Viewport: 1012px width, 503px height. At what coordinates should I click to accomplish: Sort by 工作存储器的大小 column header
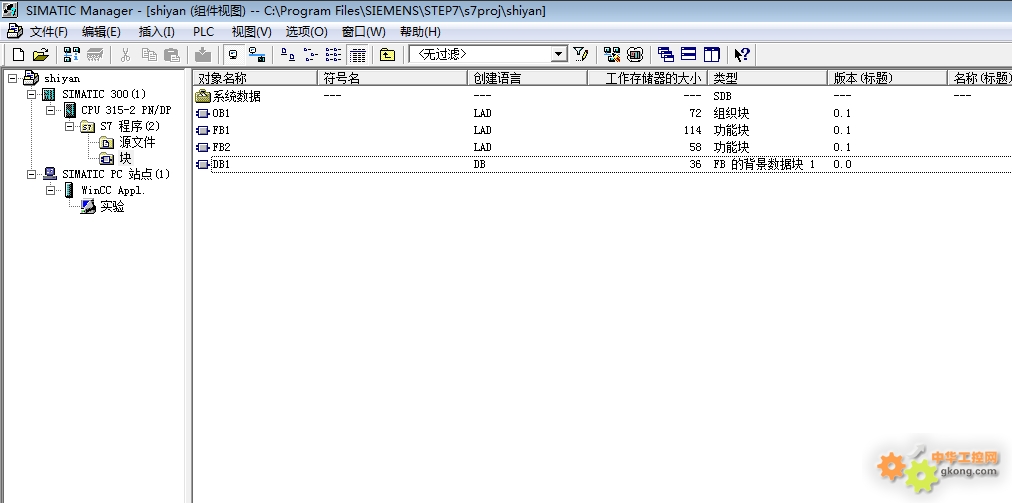(x=648, y=78)
